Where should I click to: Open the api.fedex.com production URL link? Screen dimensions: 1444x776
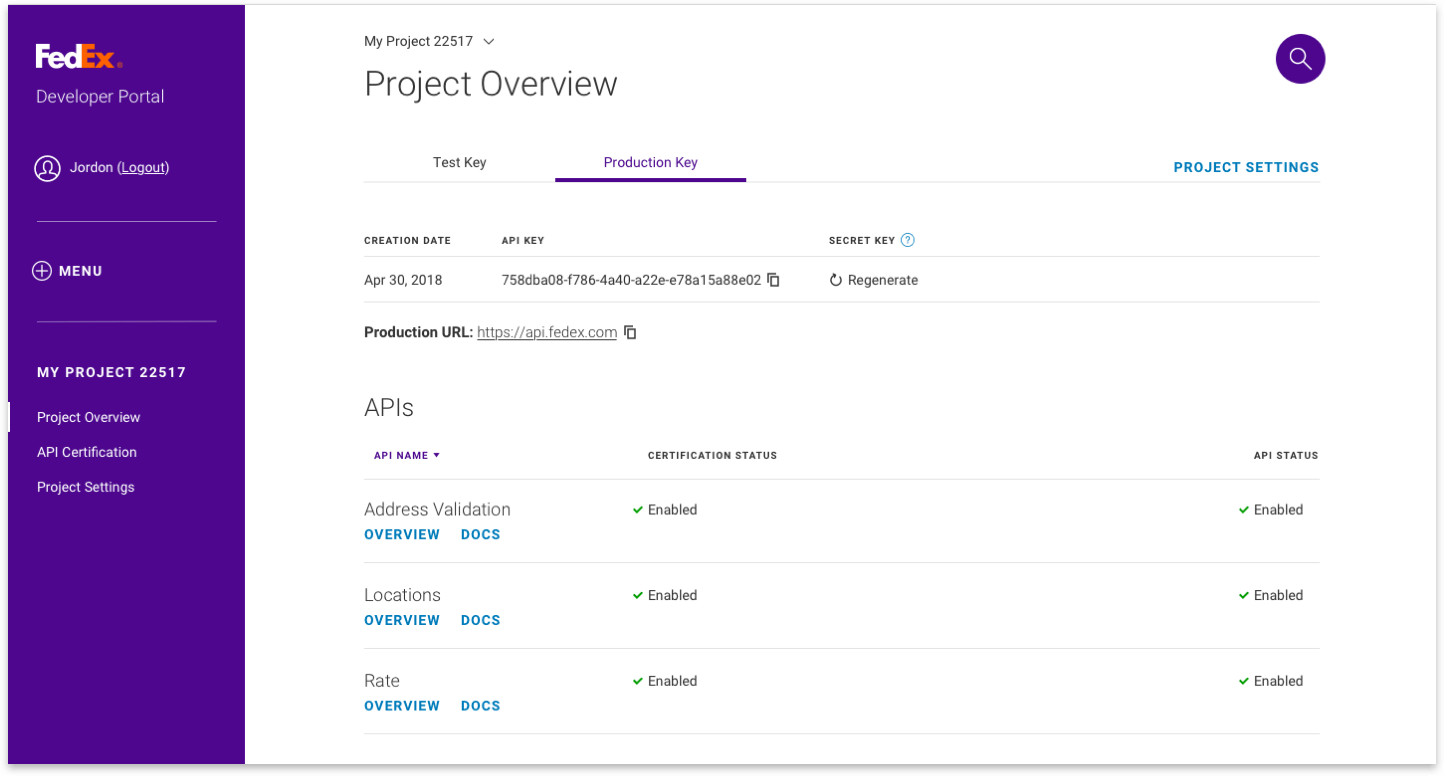[546, 333]
